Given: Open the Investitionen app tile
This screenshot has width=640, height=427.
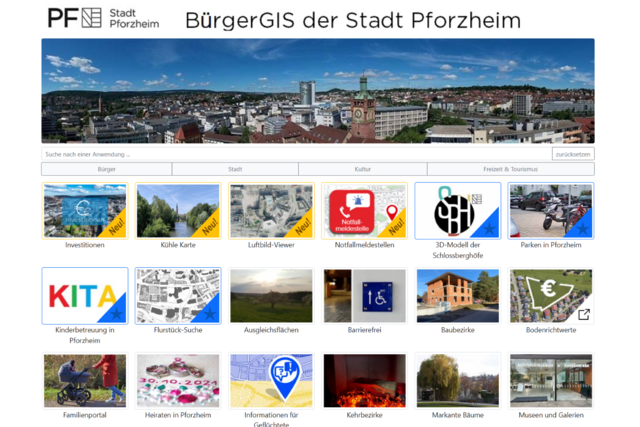Looking at the screenshot, I should click(85, 211).
